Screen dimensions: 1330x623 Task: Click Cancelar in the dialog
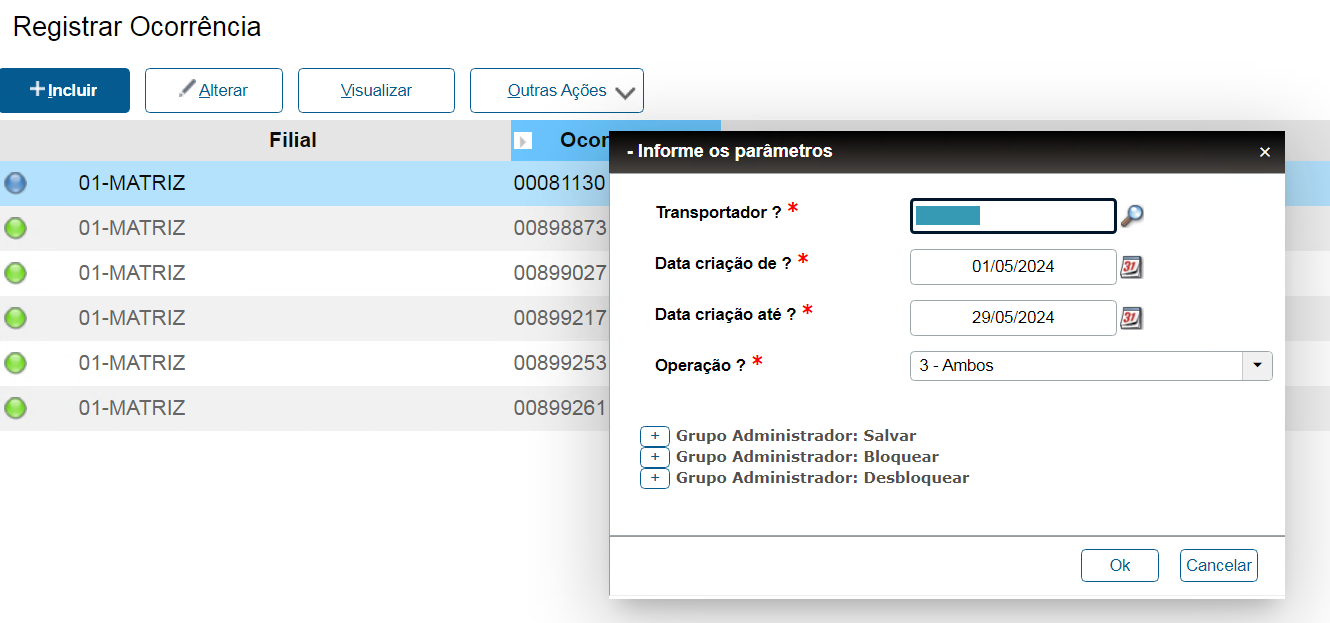point(1219,565)
